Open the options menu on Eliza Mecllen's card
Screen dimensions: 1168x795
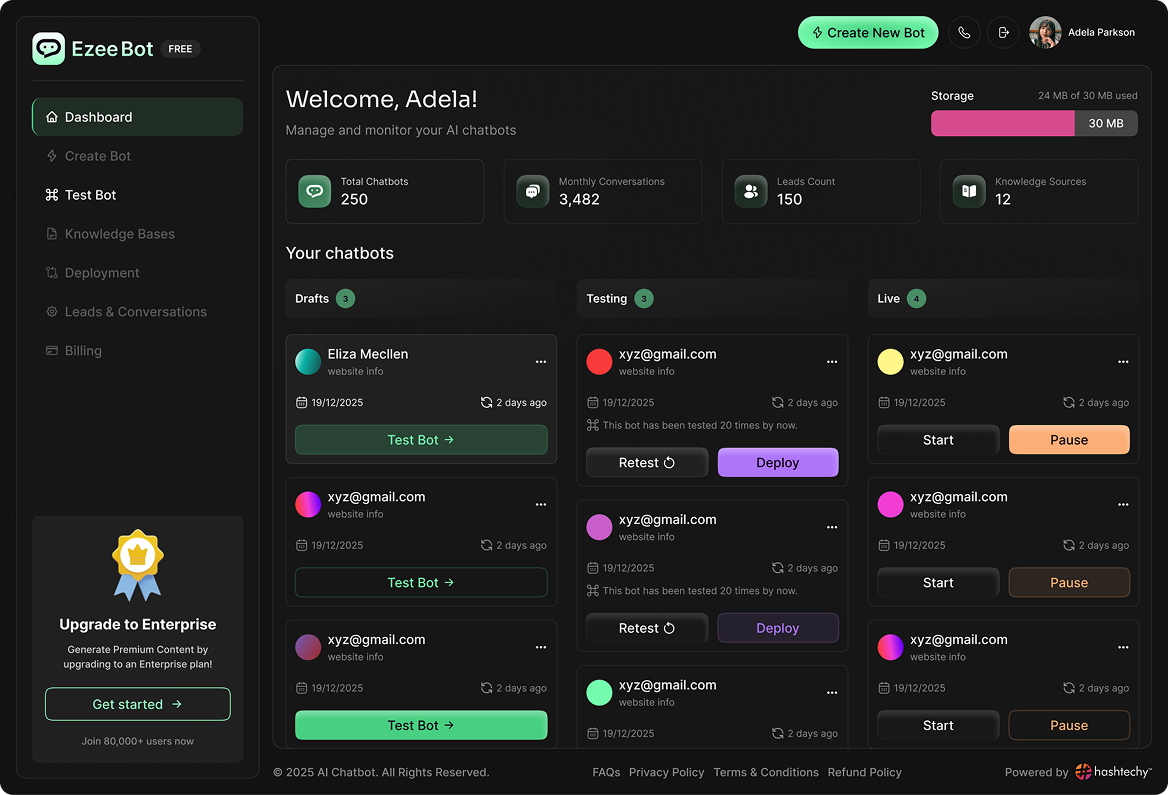[x=541, y=361]
